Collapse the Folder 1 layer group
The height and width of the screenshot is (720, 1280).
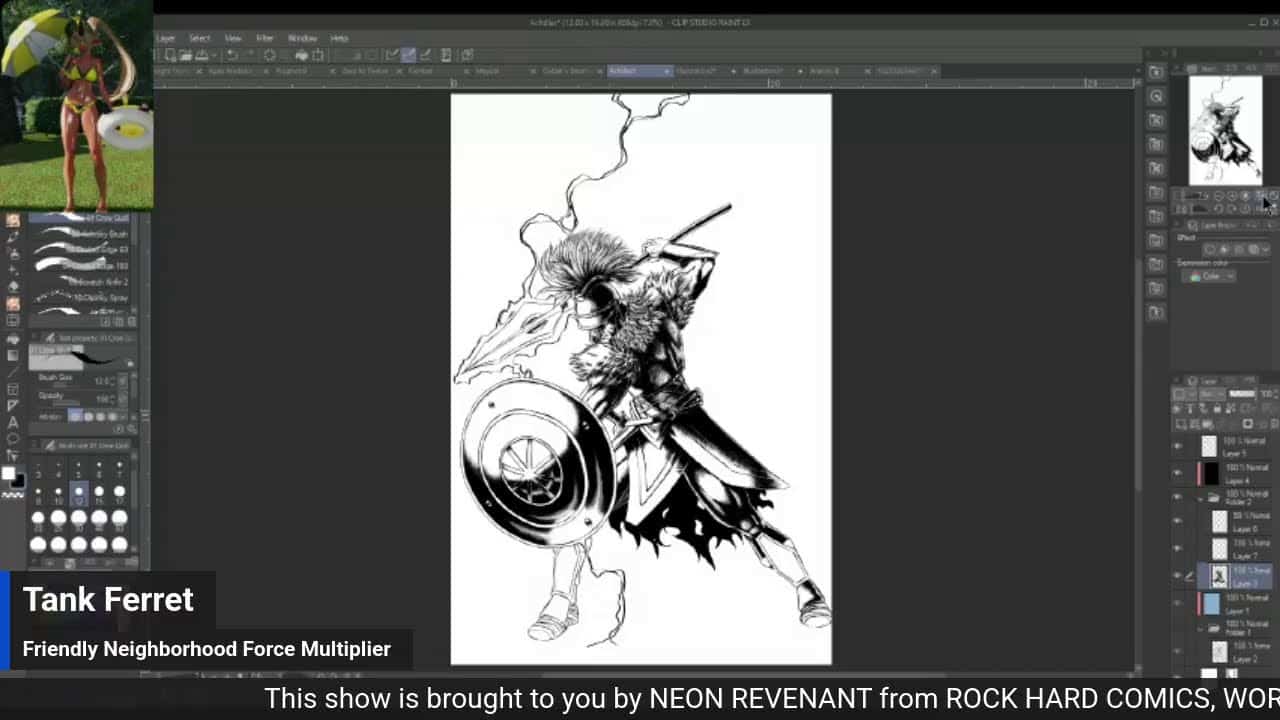tap(1200, 628)
